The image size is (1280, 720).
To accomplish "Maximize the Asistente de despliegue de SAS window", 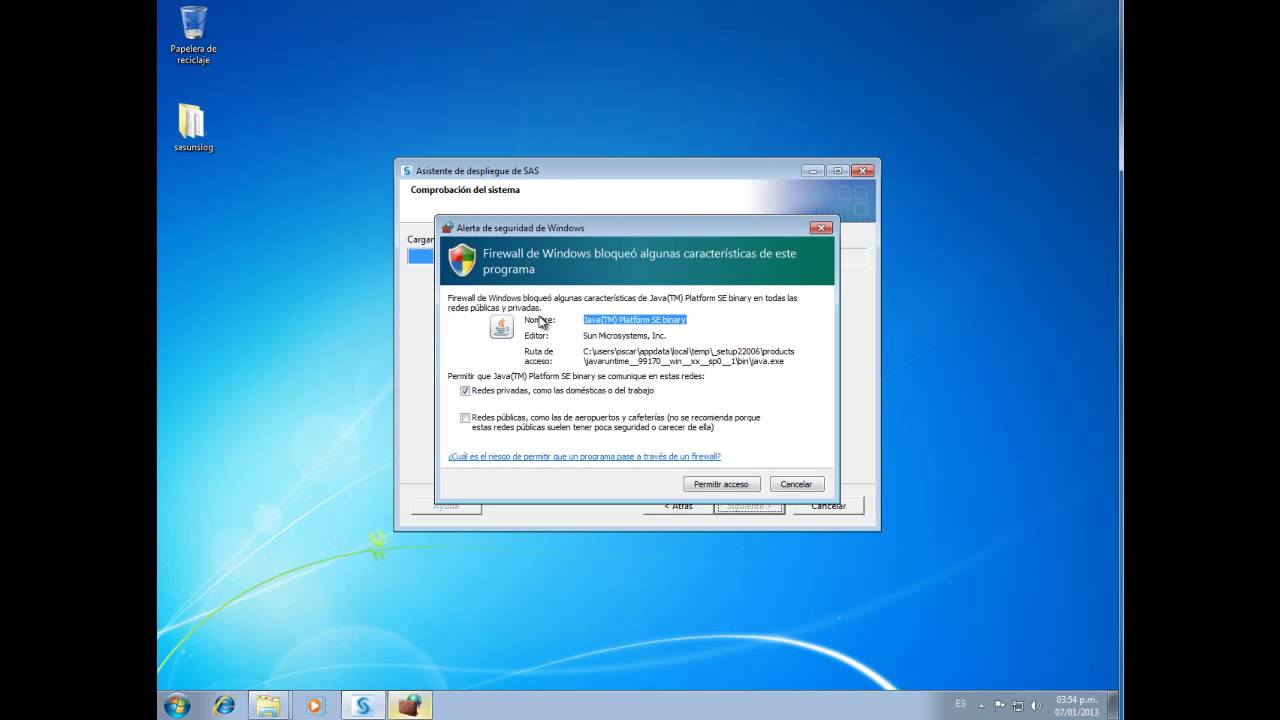I will pos(838,171).
